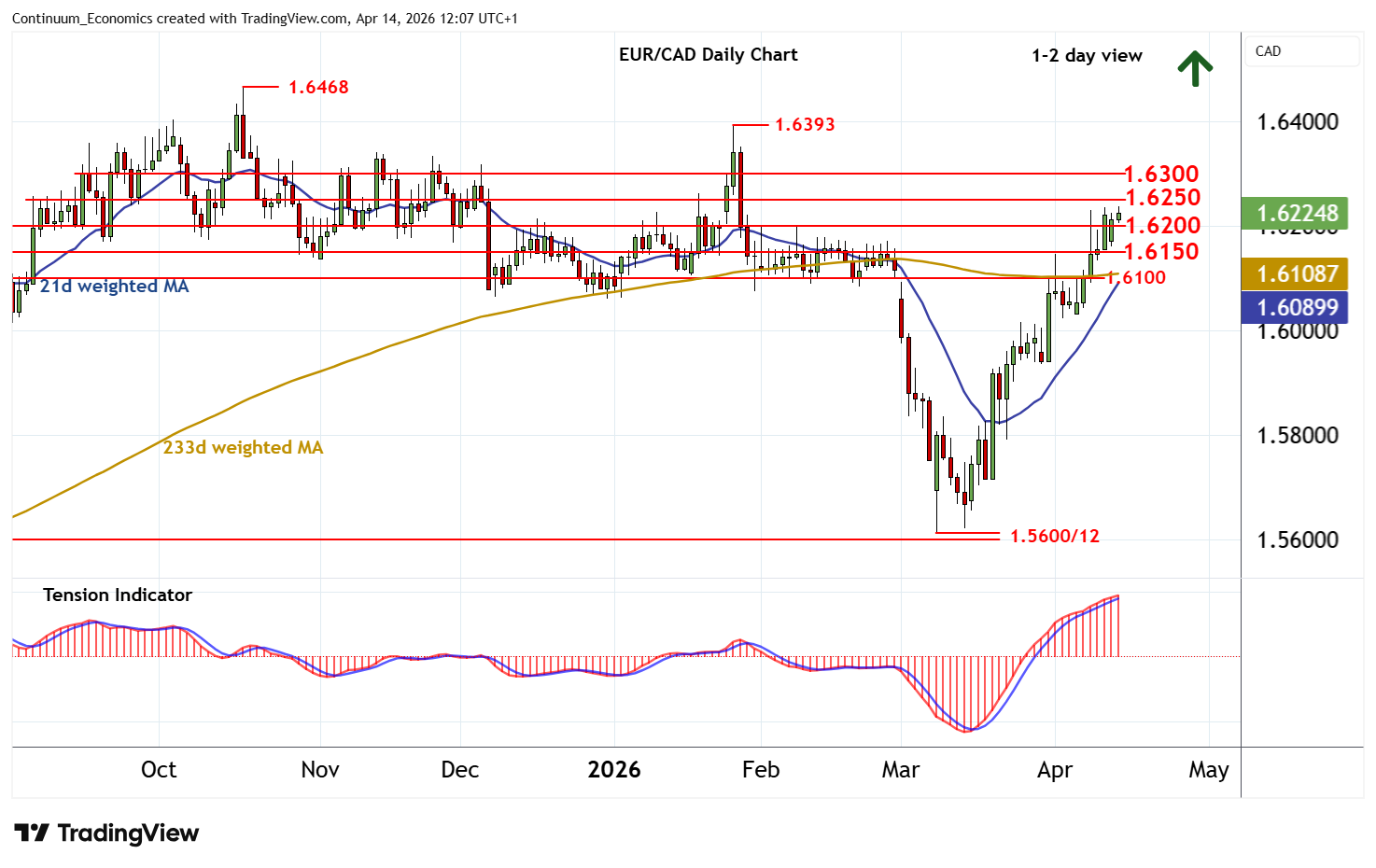Click the TradingView logo at bottom left
Image resolution: width=1376 pixels, height=868 pixels.
pos(106,833)
